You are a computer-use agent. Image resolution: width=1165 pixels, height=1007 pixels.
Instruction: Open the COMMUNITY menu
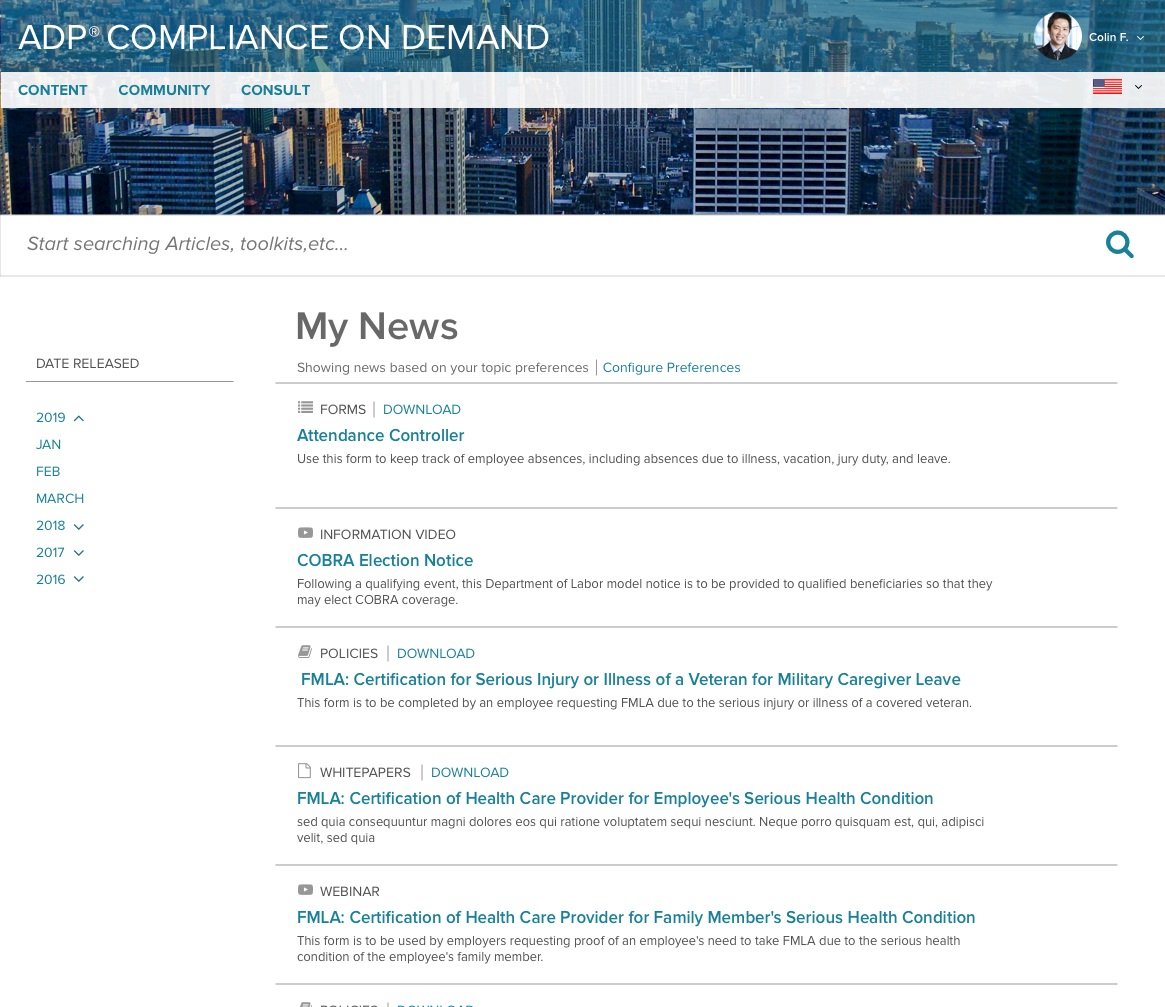[x=164, y=90]
